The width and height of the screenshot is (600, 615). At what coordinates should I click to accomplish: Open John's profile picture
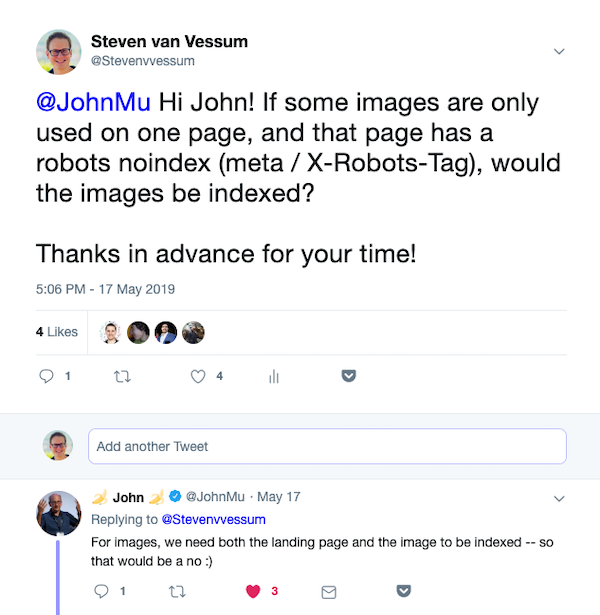59,513
